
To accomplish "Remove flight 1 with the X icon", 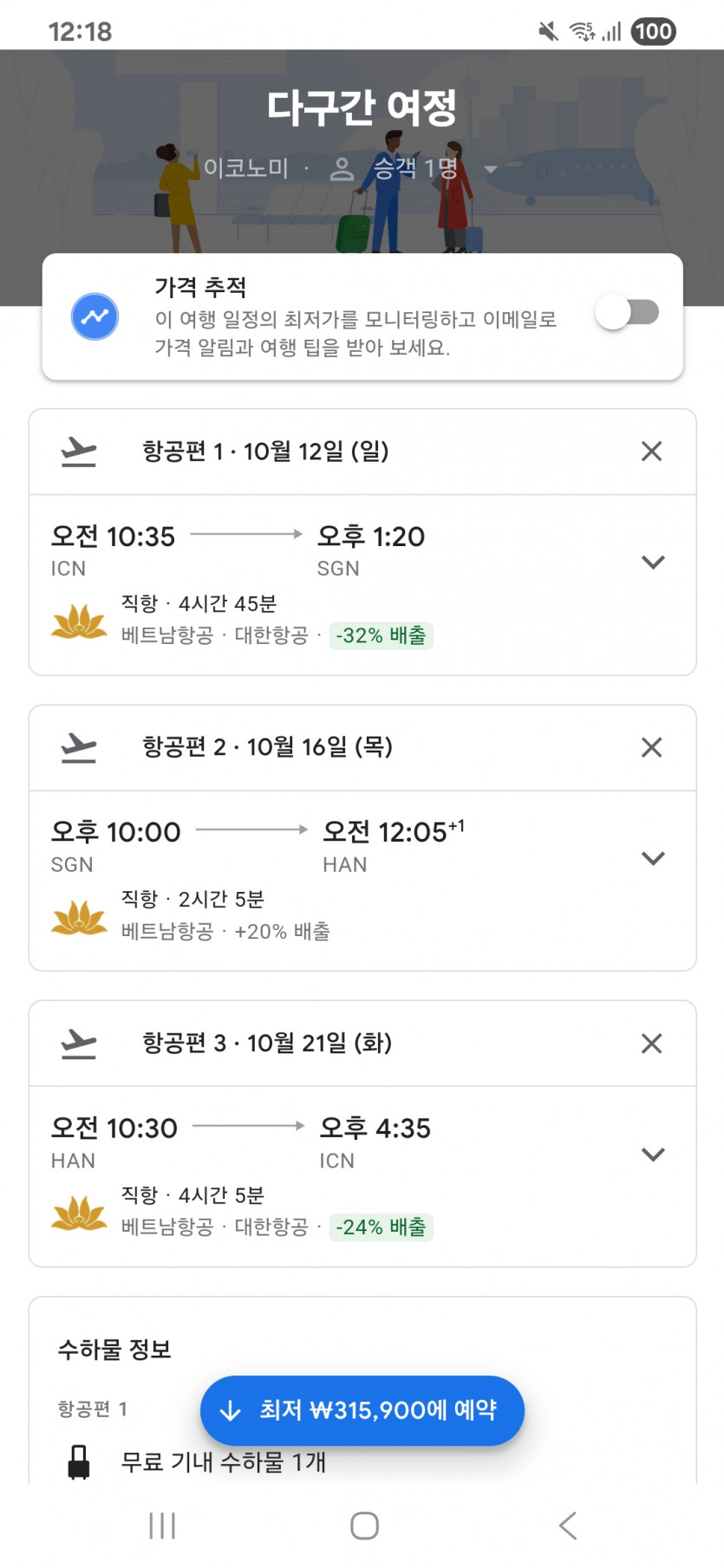I will 651,451.
